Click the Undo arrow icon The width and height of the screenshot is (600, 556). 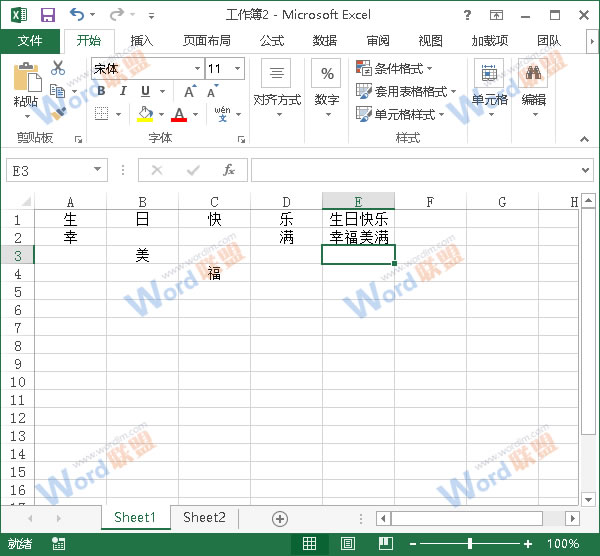pyautogui.click(x=77, y=15)
